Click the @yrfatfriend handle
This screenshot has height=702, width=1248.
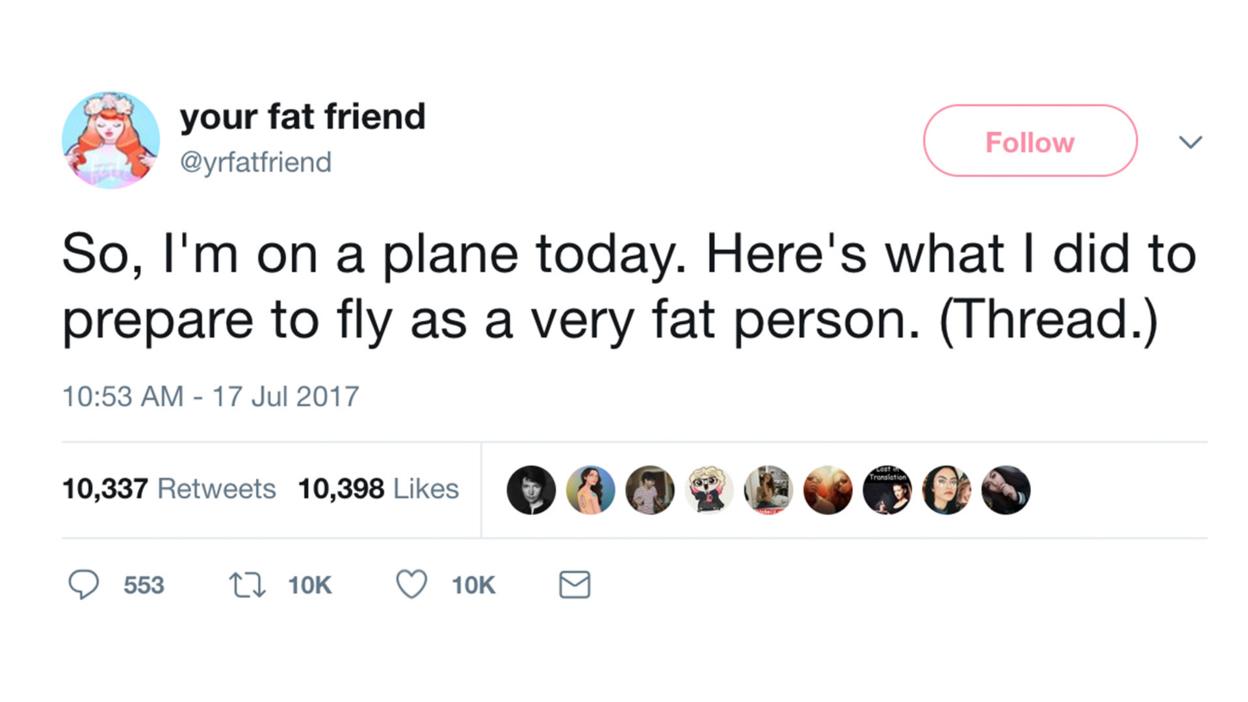256,162
